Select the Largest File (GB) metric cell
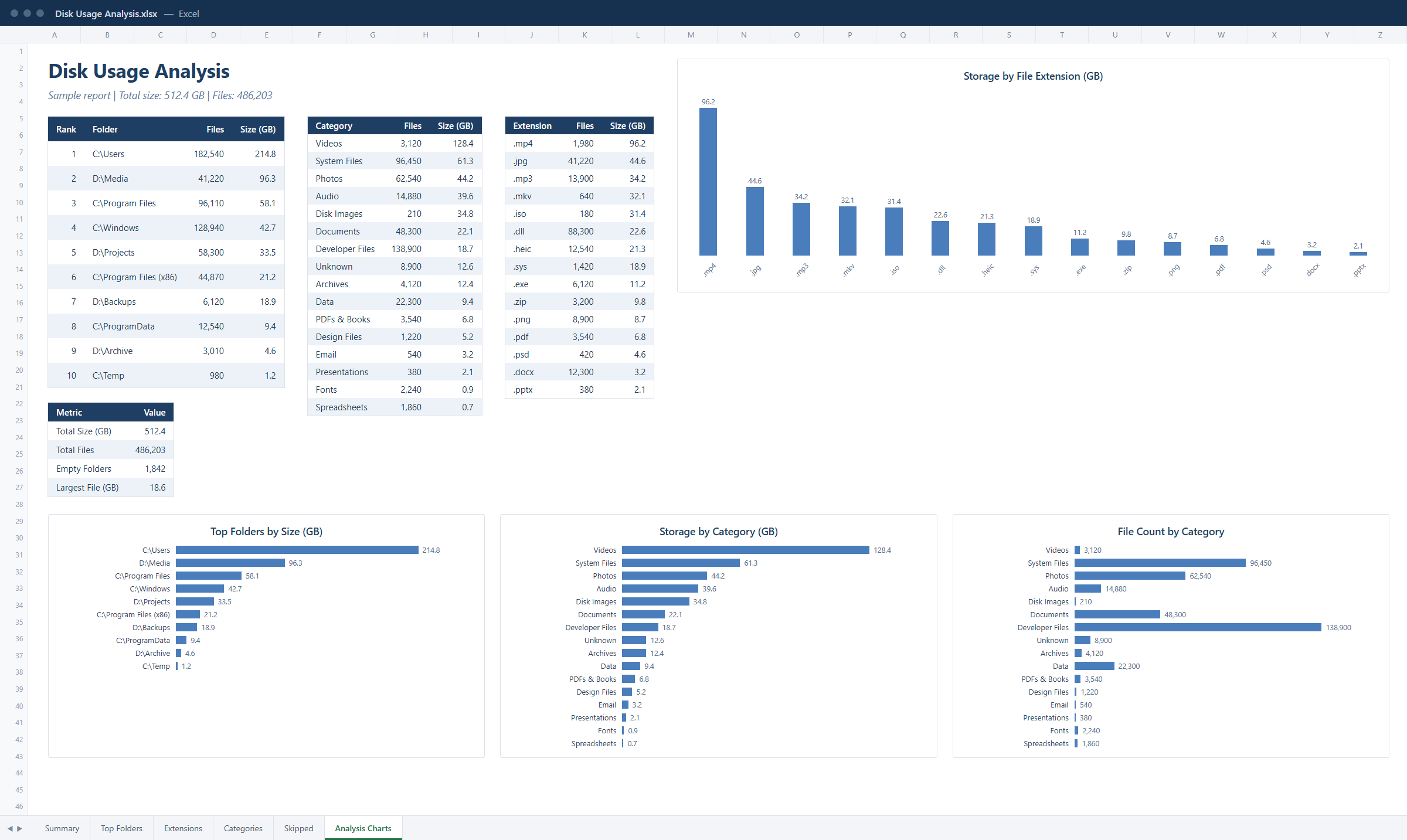Viewport: 1407px width, 840px height. [x=87, y=488]
